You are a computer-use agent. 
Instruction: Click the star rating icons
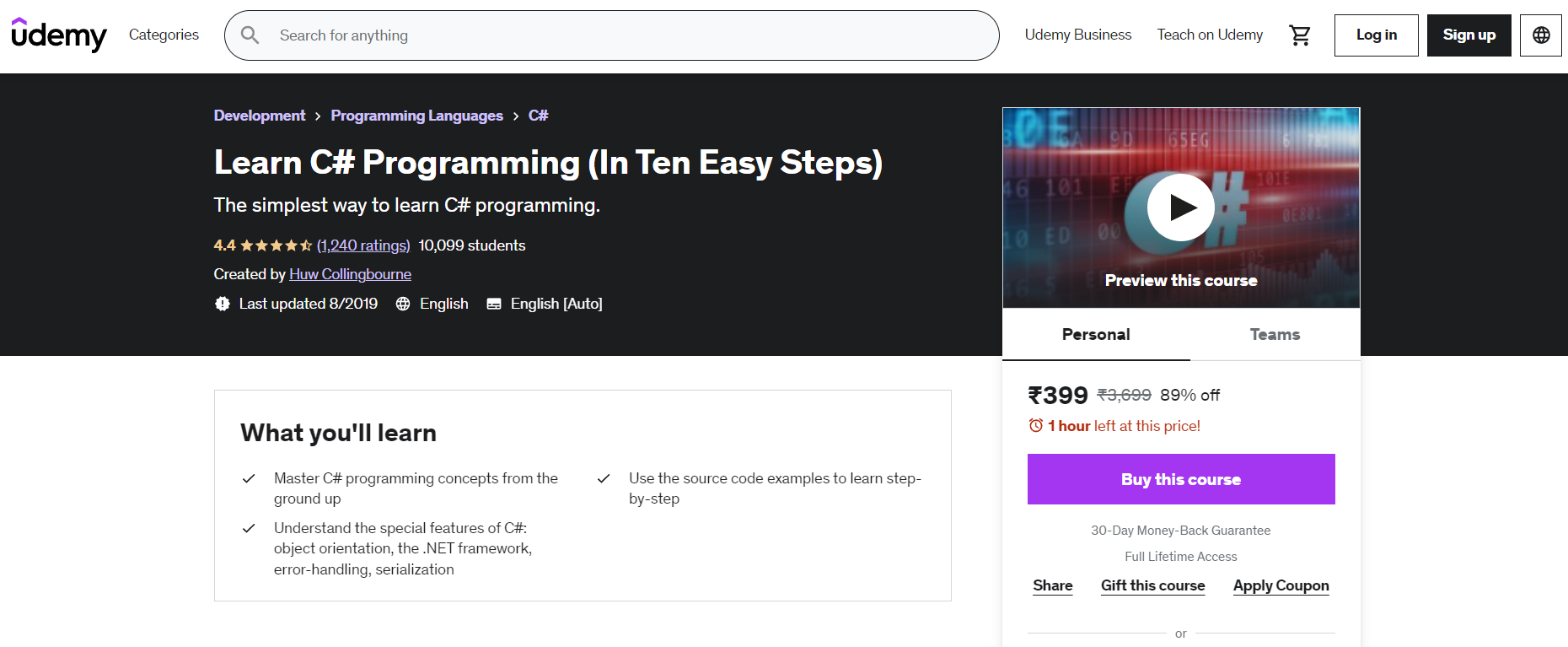pos(276,245)
